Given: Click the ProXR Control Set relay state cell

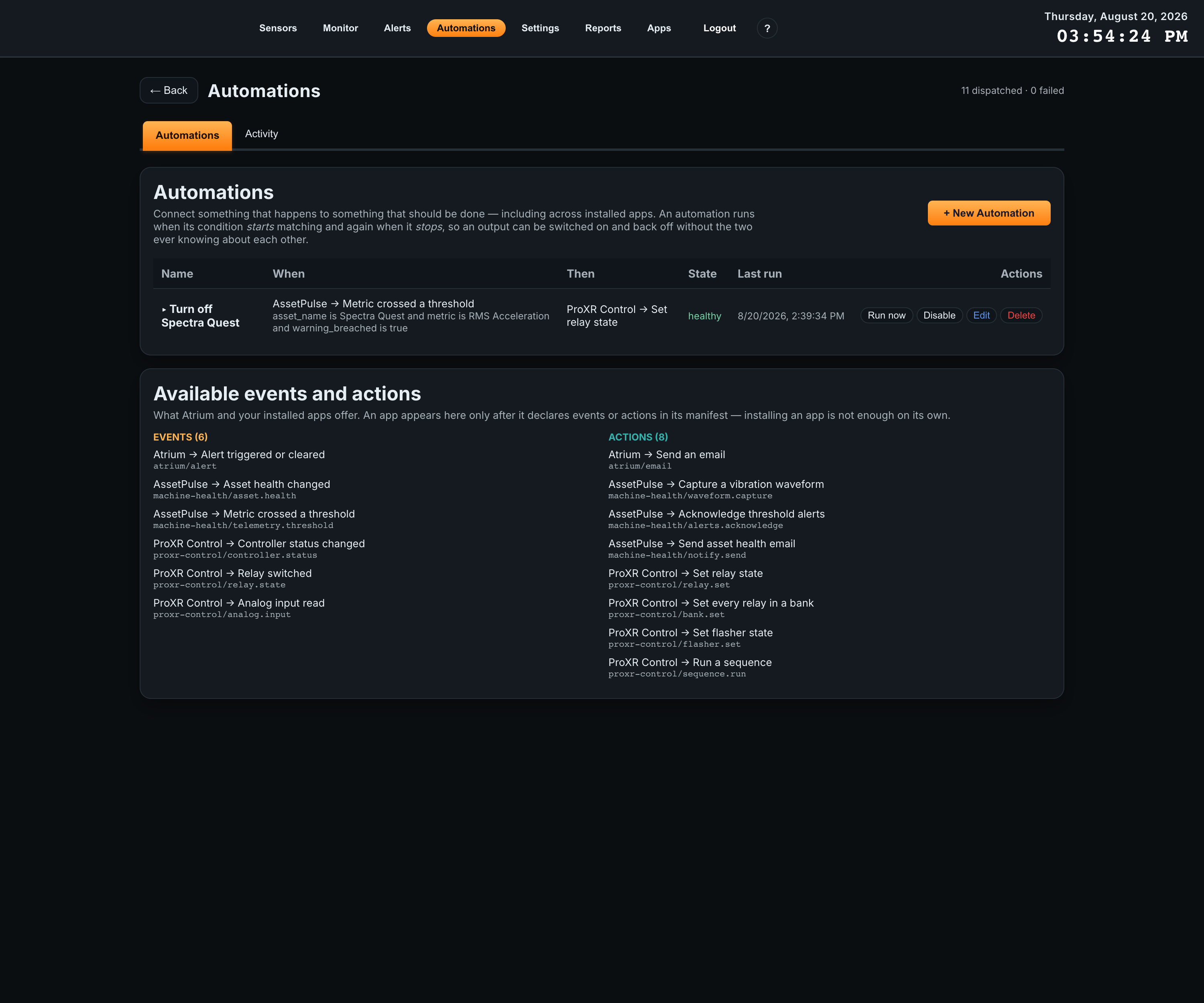Looking at the screenshot, I should (x=617, y=316).
